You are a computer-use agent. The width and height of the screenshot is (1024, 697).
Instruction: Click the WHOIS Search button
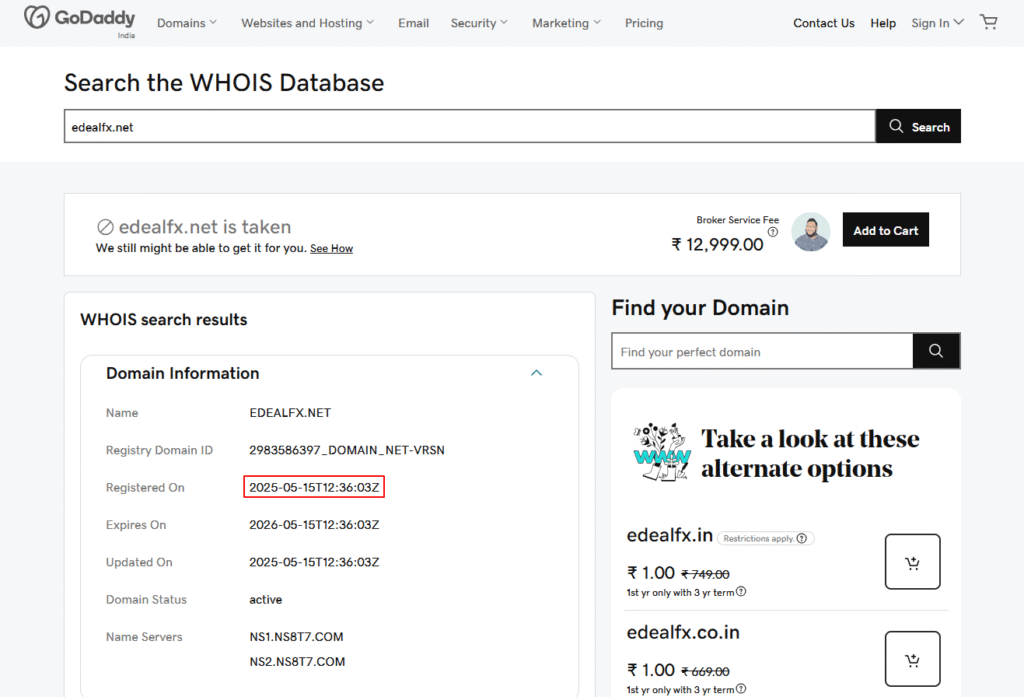point(918,126)
